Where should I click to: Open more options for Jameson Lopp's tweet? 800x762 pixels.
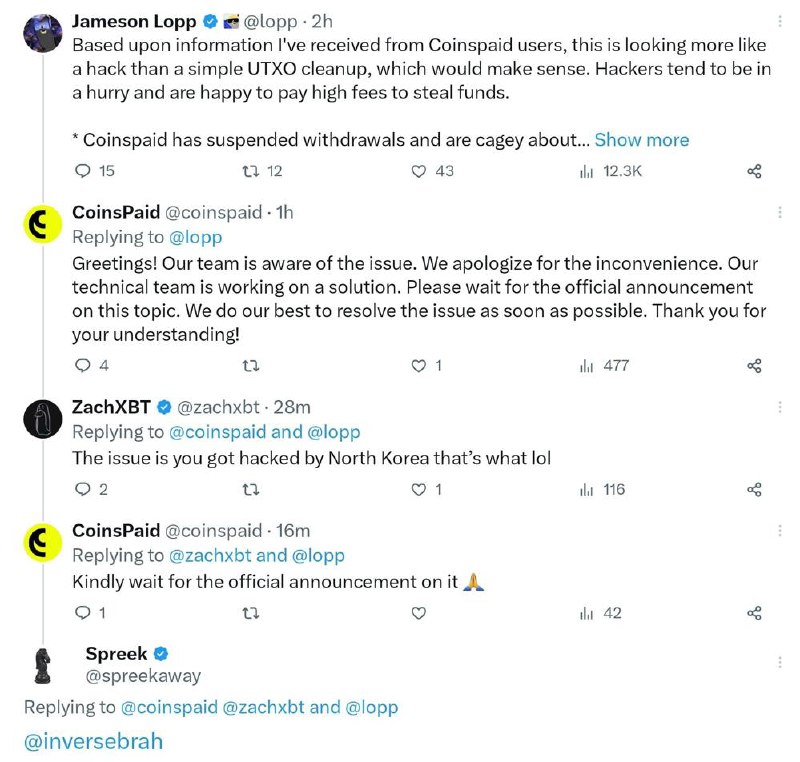(780, 21)
